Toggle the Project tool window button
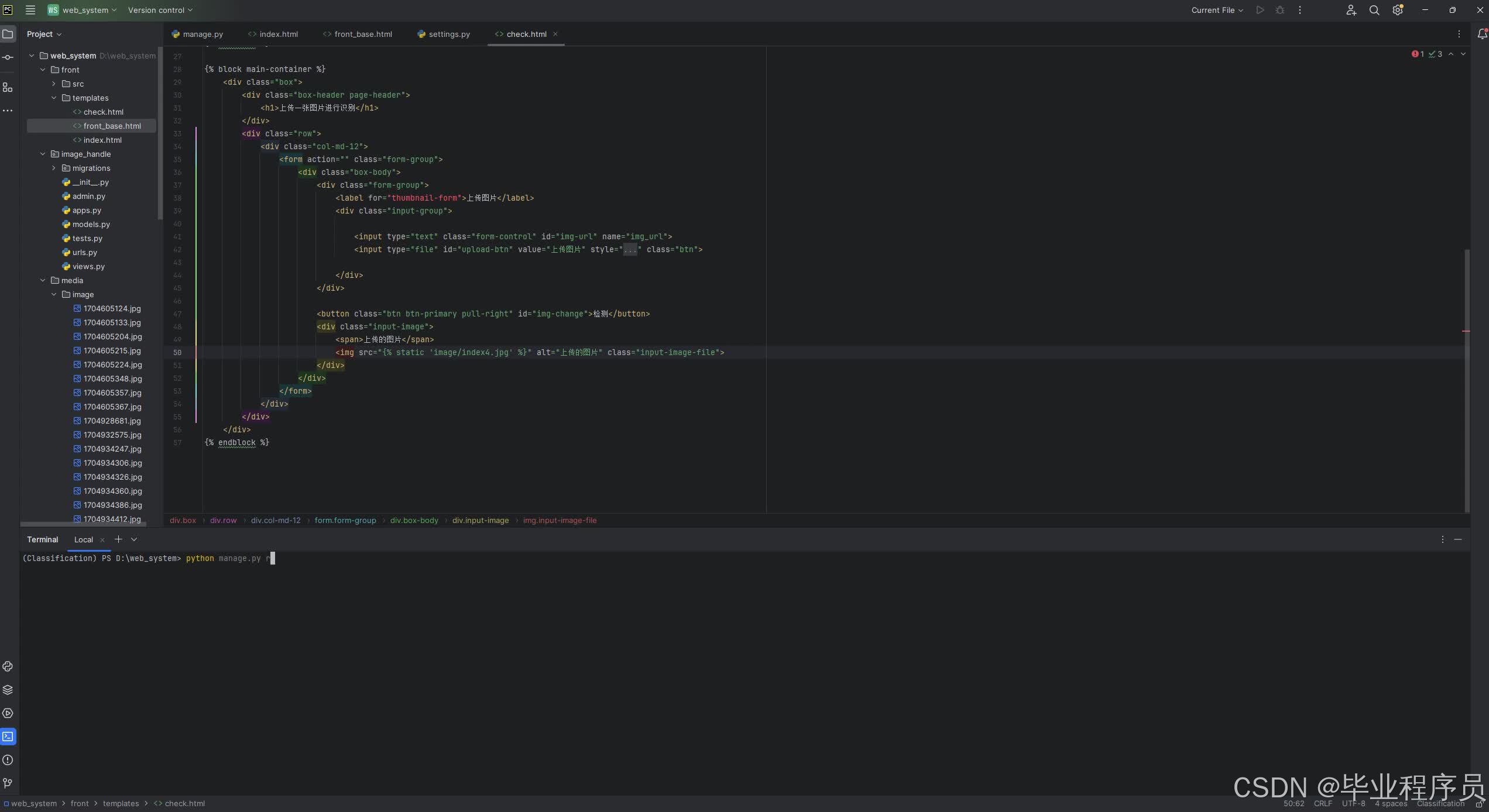The image size is (1489, 812). (8, 34)
